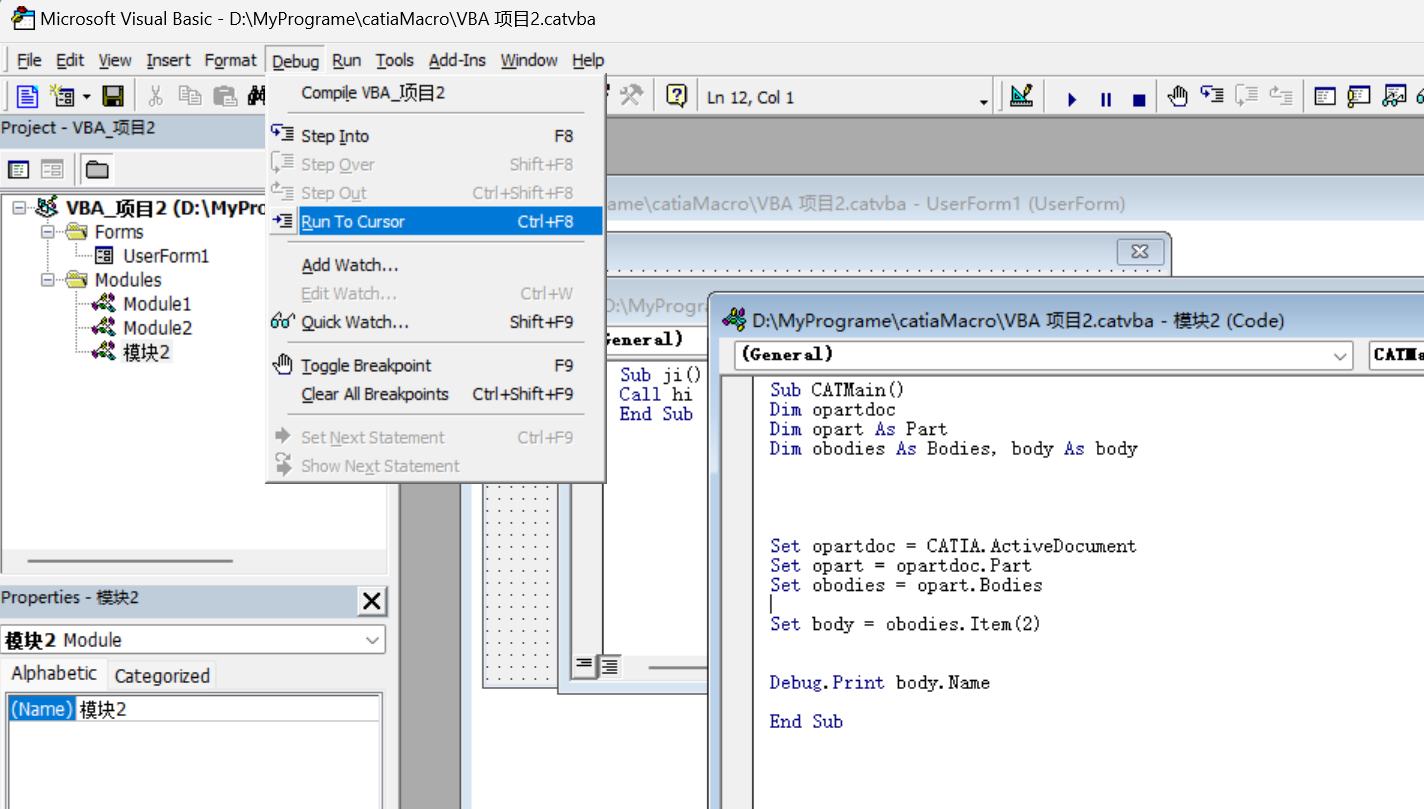Open the Format menu
This screenshot has width=1424, height=809.
pos(231,60)
